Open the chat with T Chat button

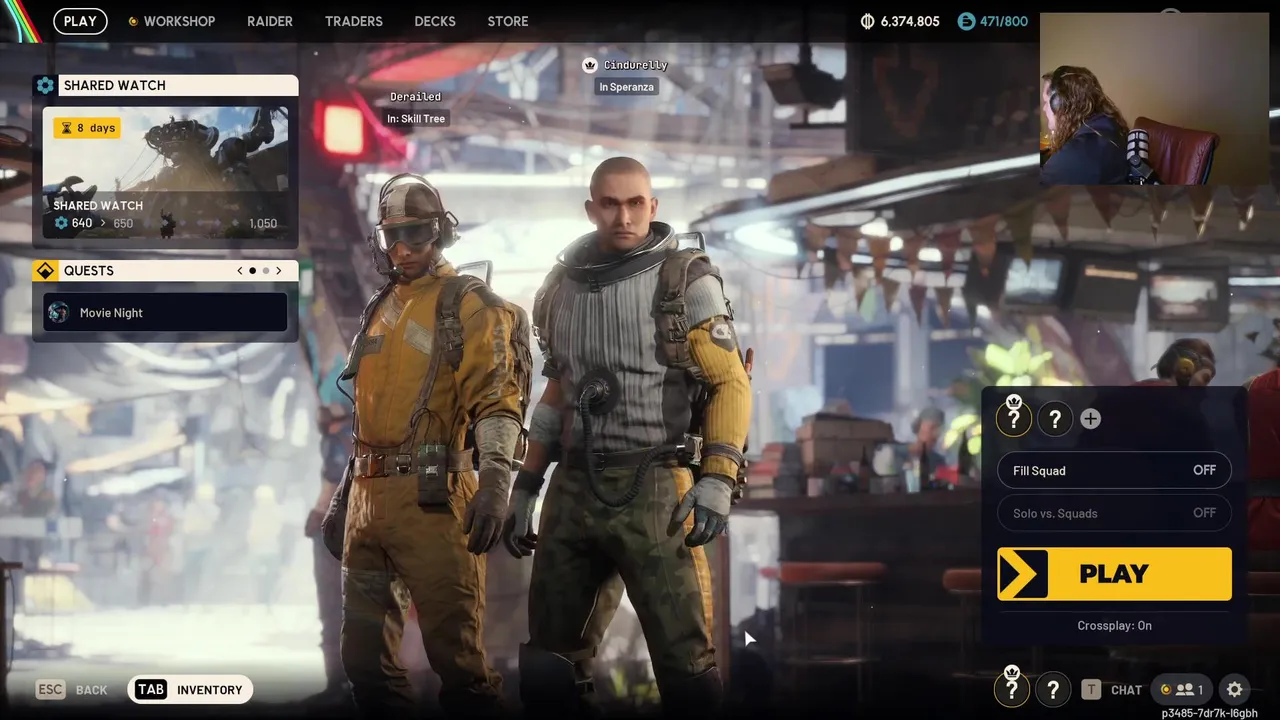1111,690
